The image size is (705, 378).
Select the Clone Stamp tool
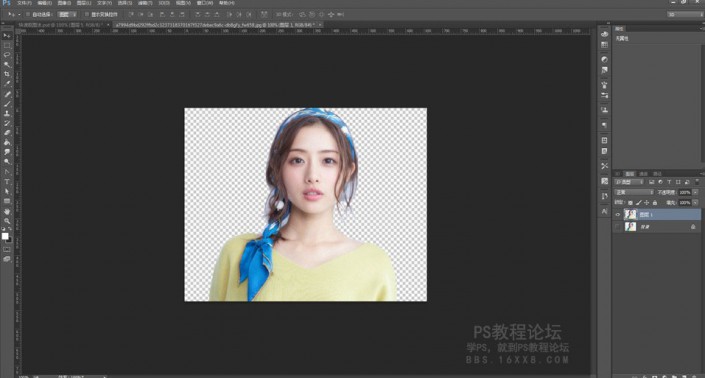tap(7, 113)
